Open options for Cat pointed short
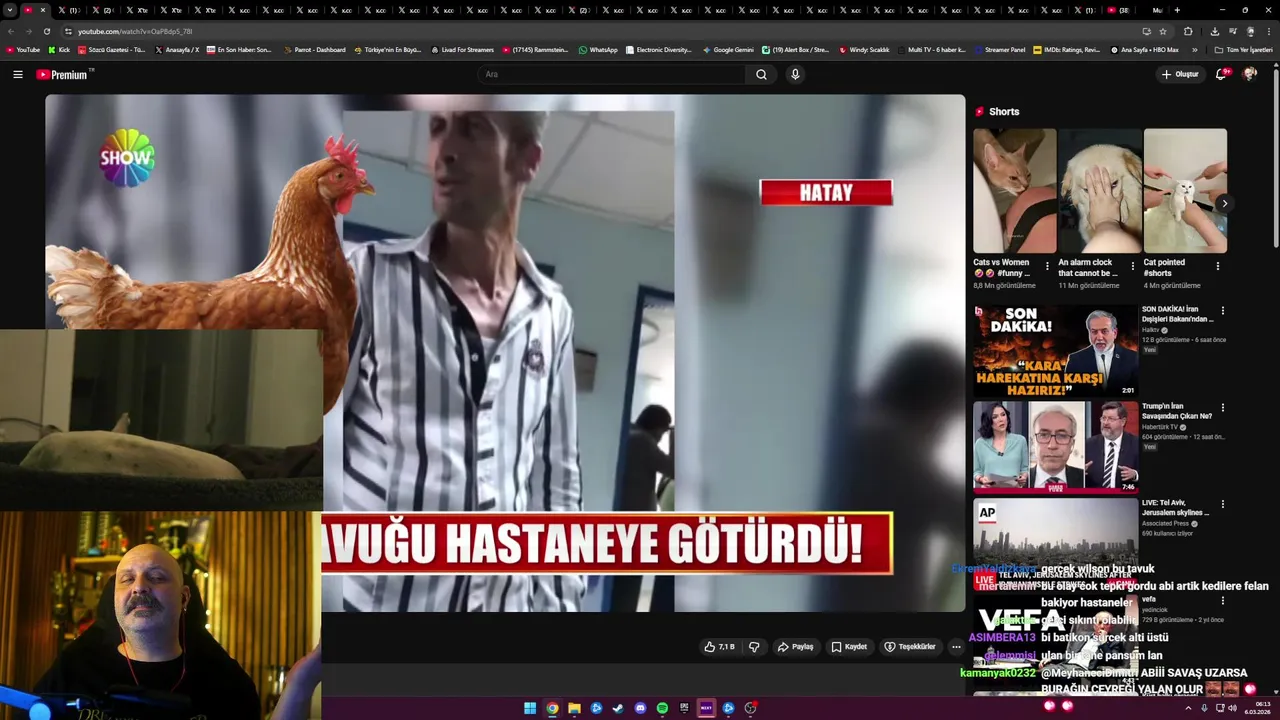1280x720 pixels. (x=1217, y=266)
